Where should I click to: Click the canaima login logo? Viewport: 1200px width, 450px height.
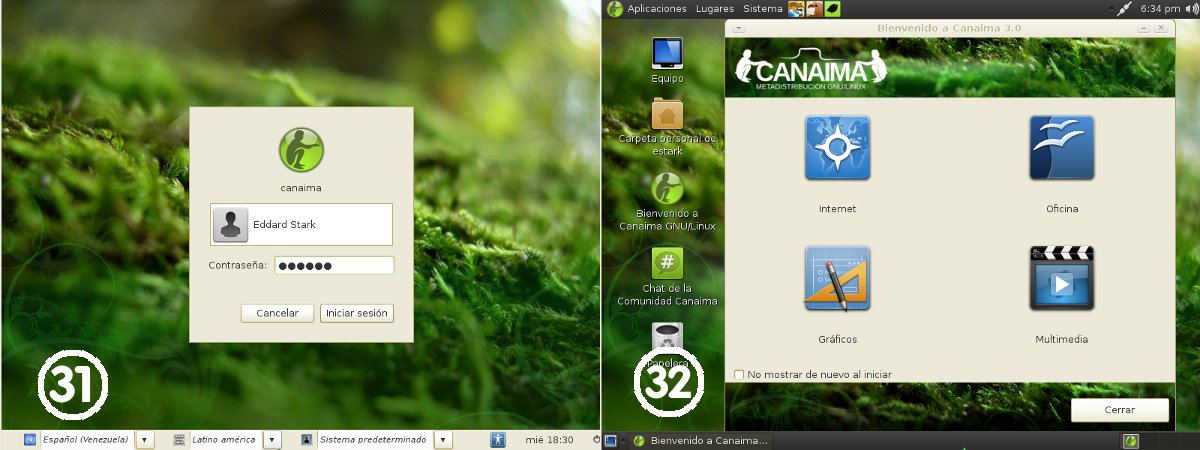301,151
